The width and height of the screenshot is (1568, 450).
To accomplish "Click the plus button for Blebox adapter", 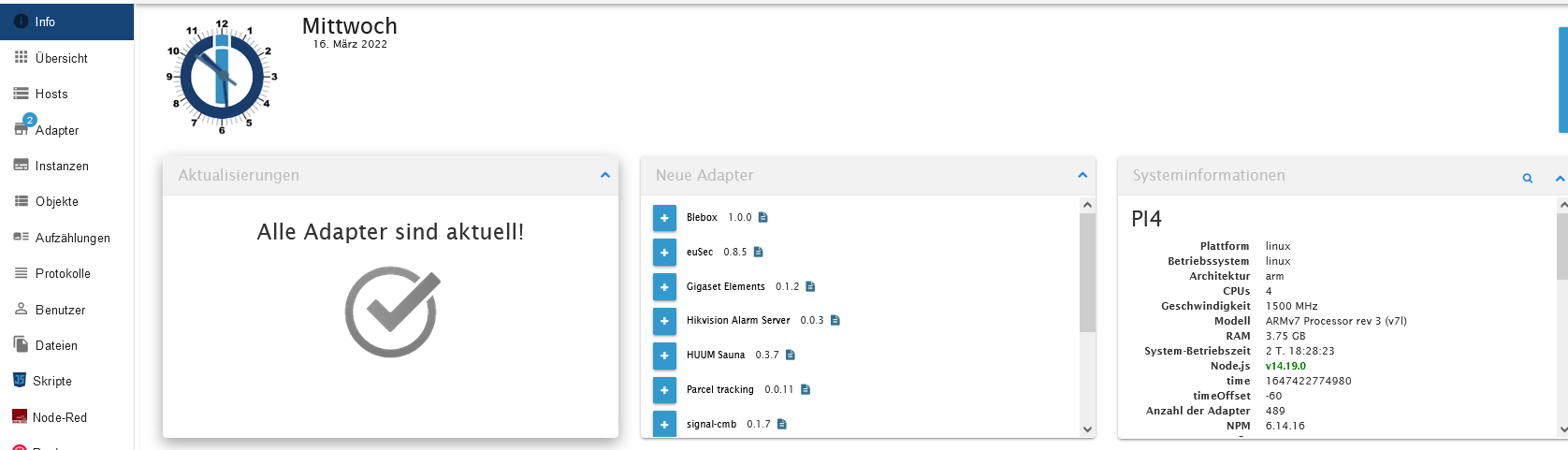I will [x=664, y=218].
